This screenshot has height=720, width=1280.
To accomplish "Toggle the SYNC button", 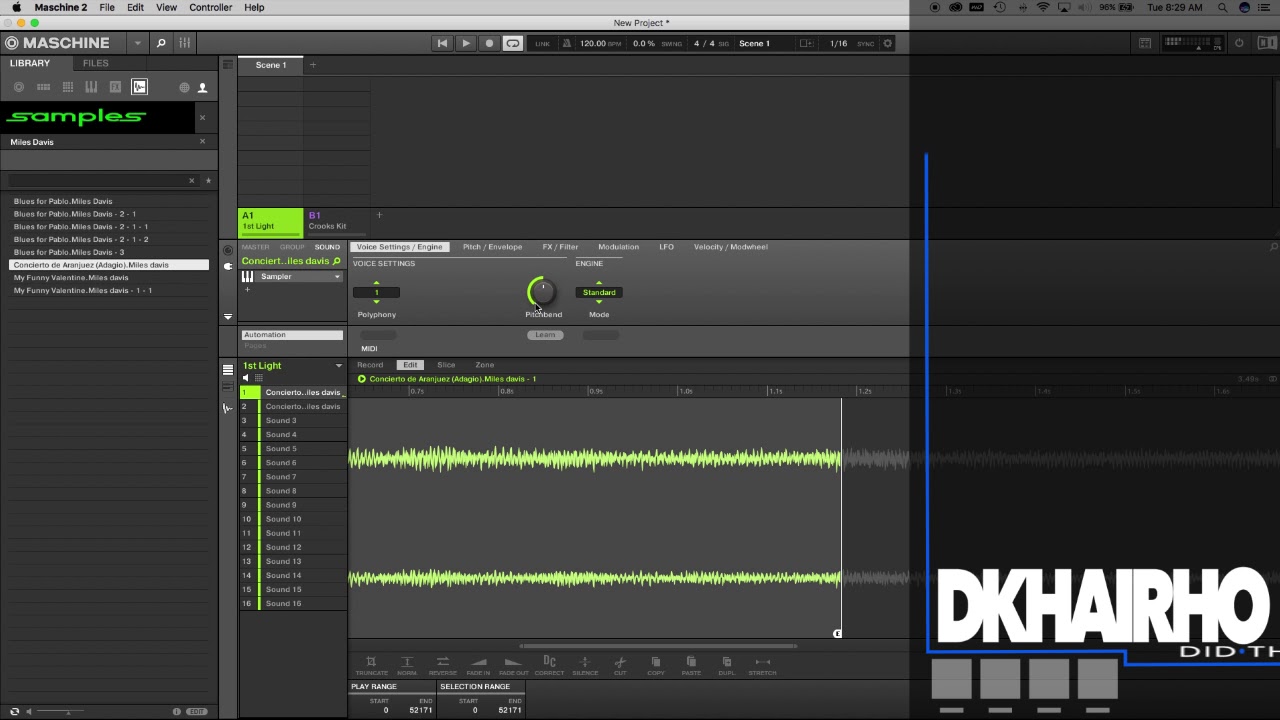I will (x=865, y=44).
